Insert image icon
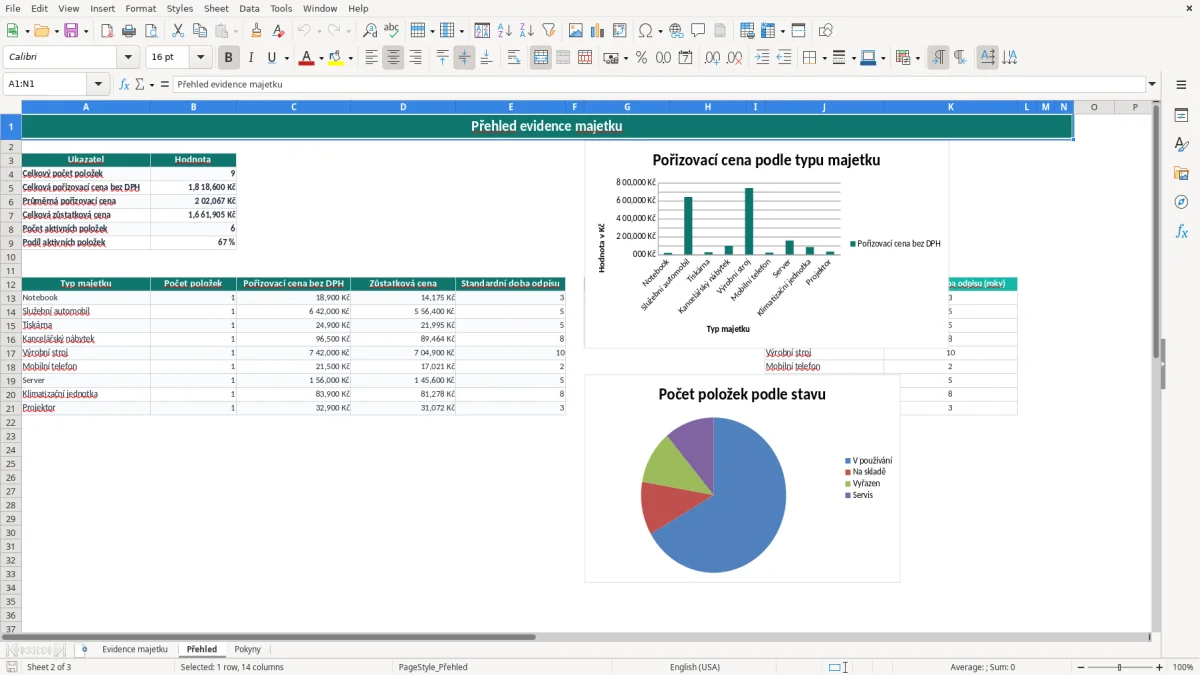1200x675 pixels. pyautogui.click(x=576, y=31)
